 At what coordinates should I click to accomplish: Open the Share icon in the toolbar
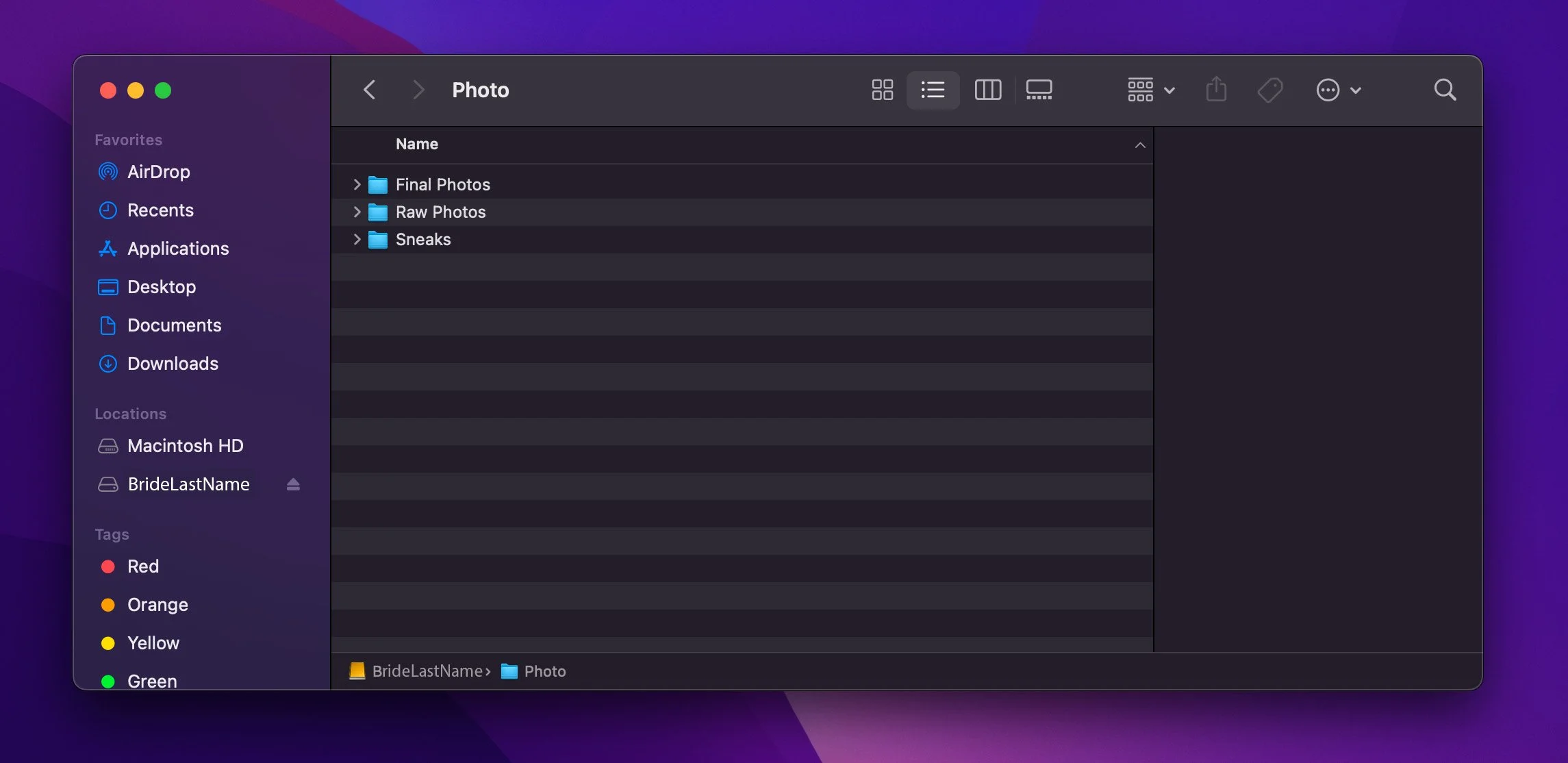click(1217, 90)
